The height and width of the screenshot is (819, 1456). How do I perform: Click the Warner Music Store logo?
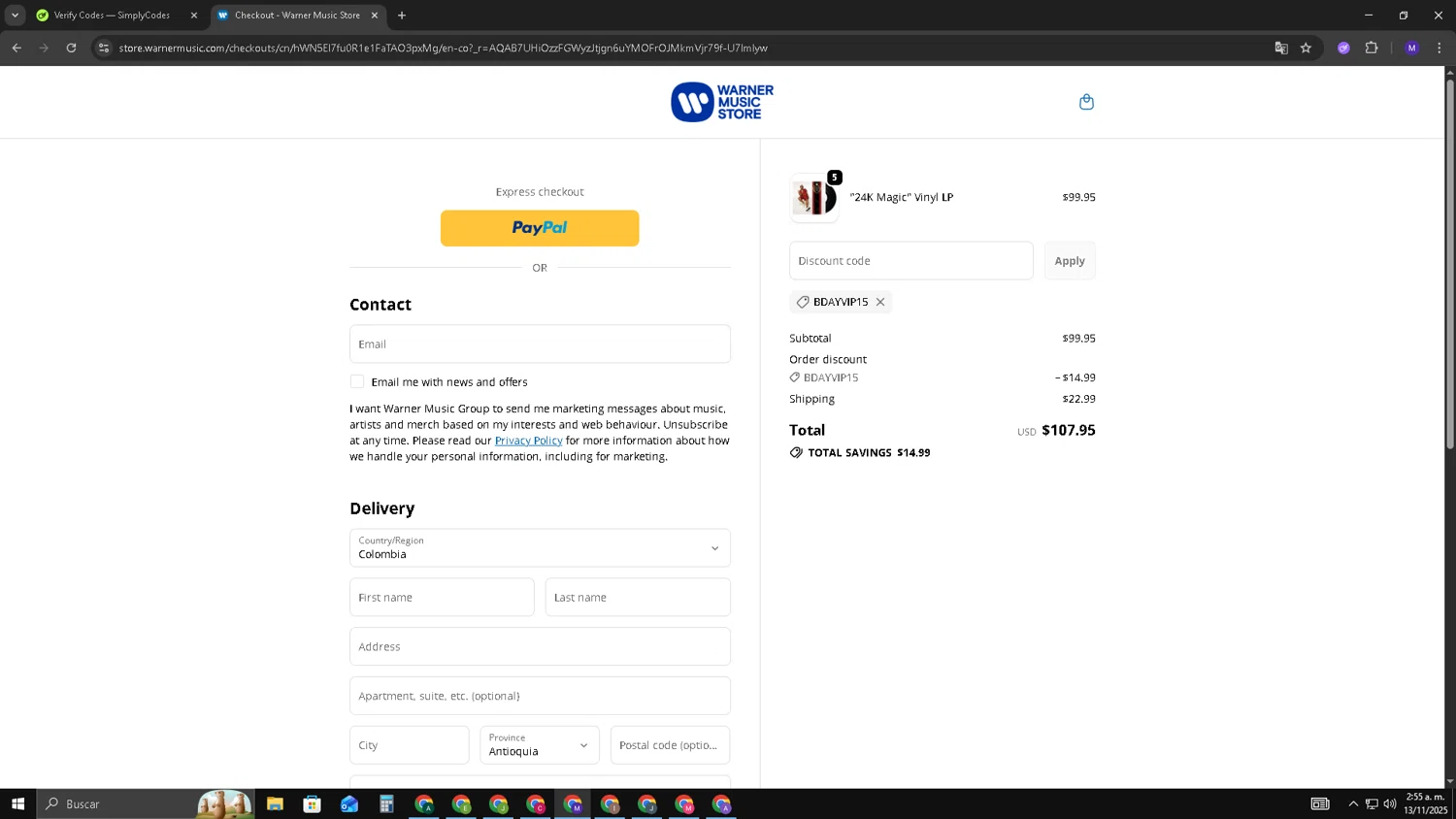coord(722,102)
